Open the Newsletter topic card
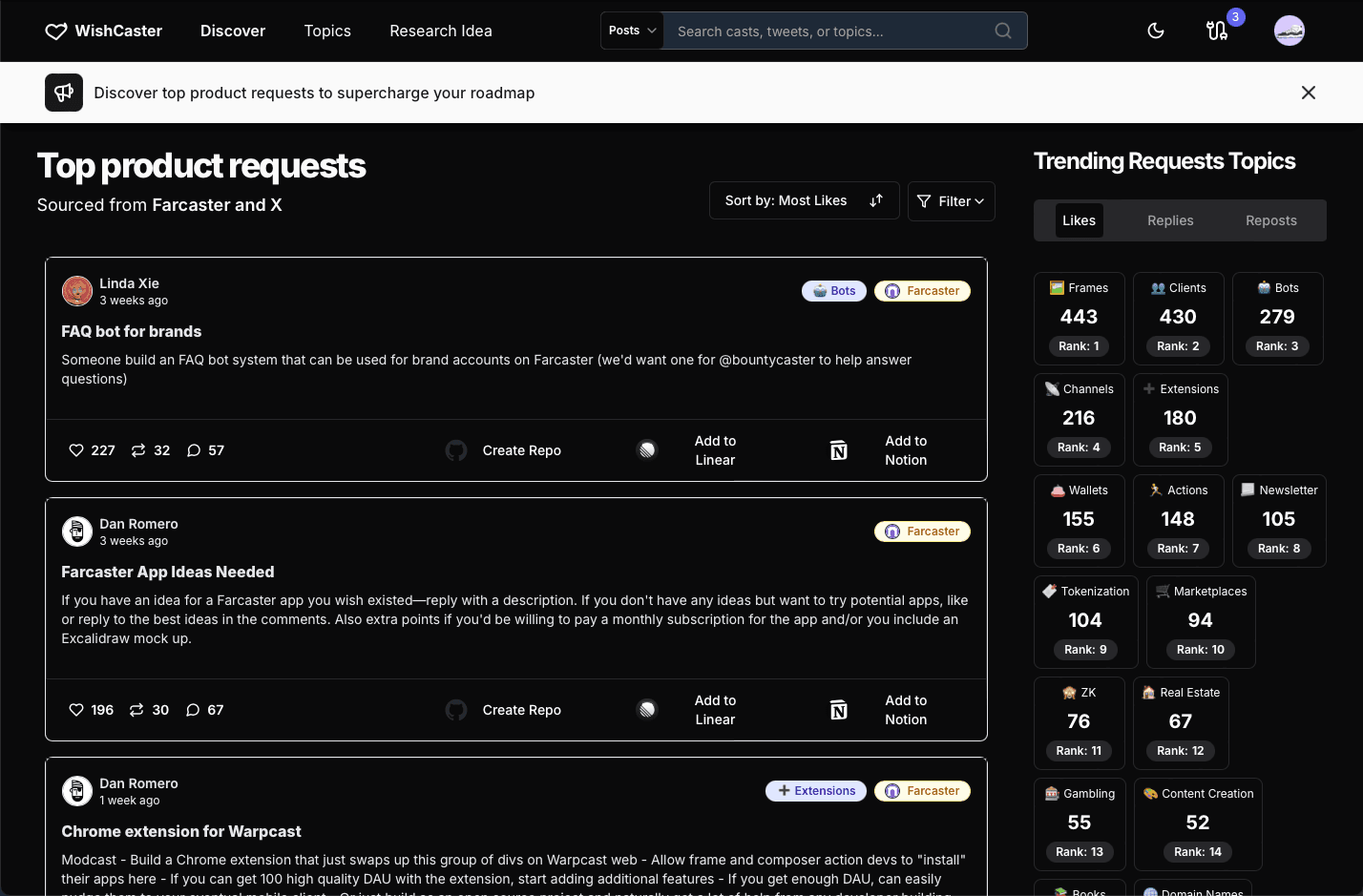Viewport: 1363px width, 896px height. [x=1279, y=521]
